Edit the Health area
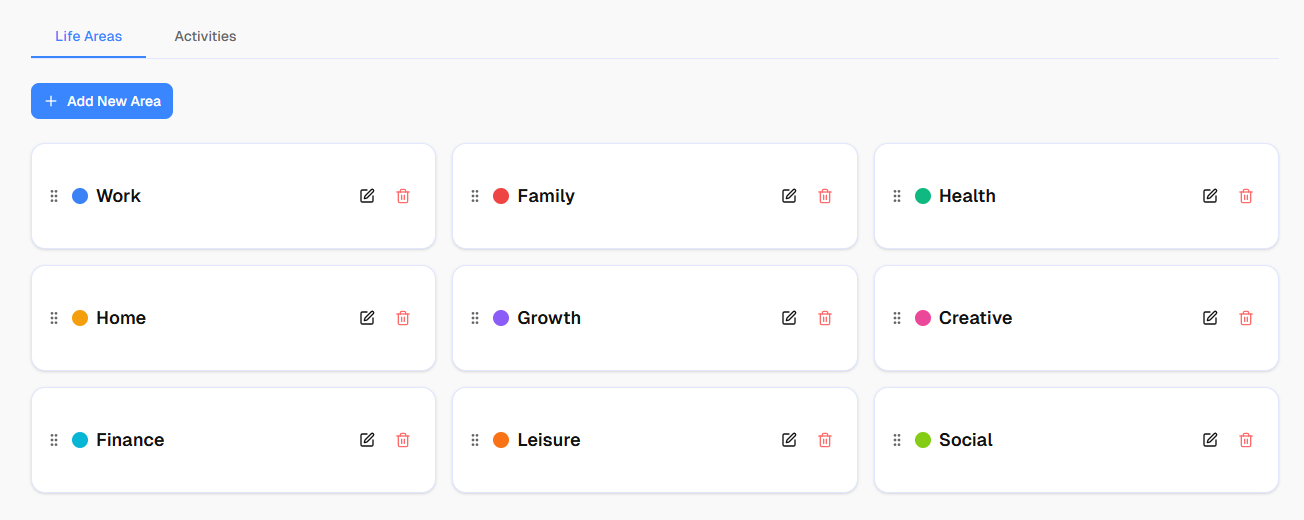Image resolution: width=1304 pixels, height=520 pixels. (1210, 196)
